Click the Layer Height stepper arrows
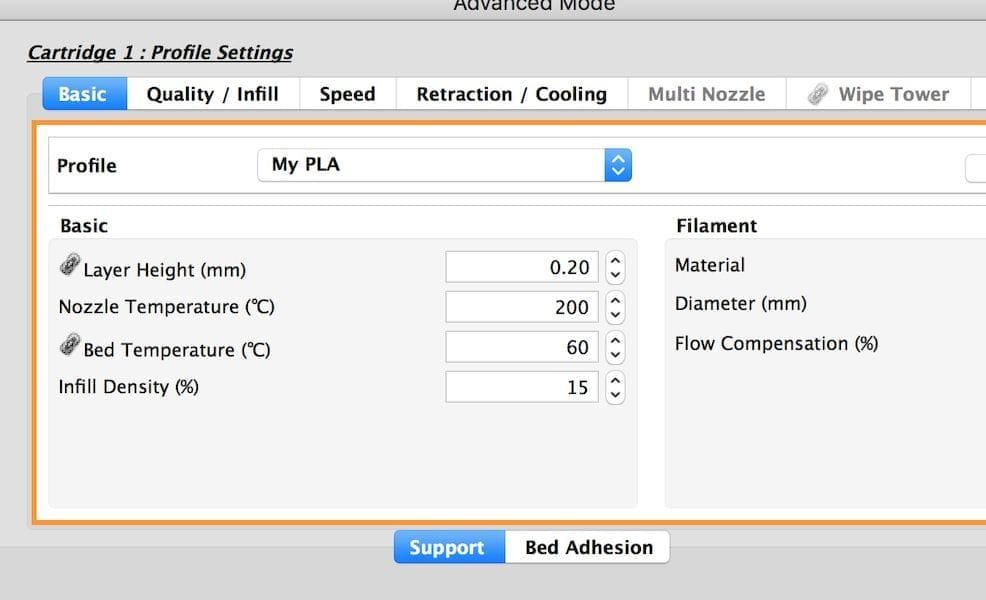Image resolution: width=986 pixels, height=600 pixels. 616,267
